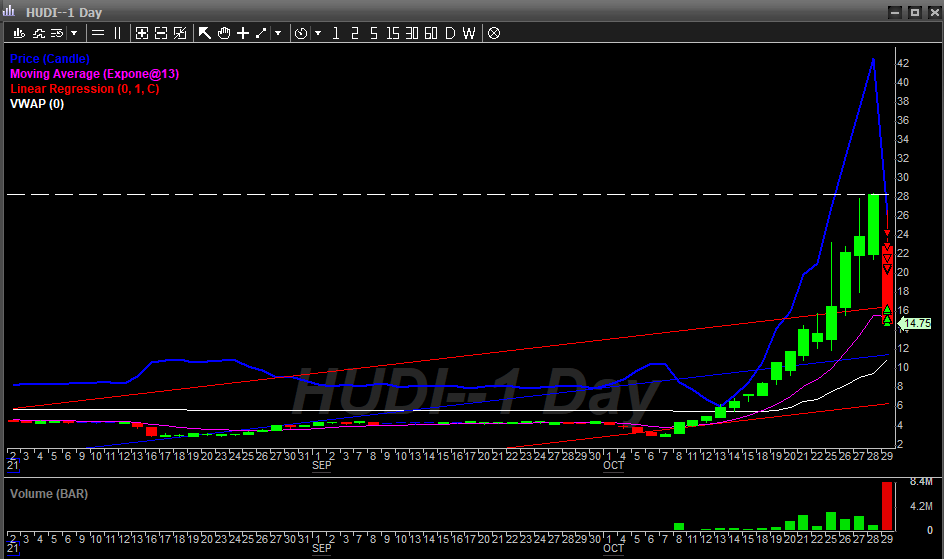Screen dimensions: 944x559
Task: Click the 42 price scale label
Action: [903, 63]
